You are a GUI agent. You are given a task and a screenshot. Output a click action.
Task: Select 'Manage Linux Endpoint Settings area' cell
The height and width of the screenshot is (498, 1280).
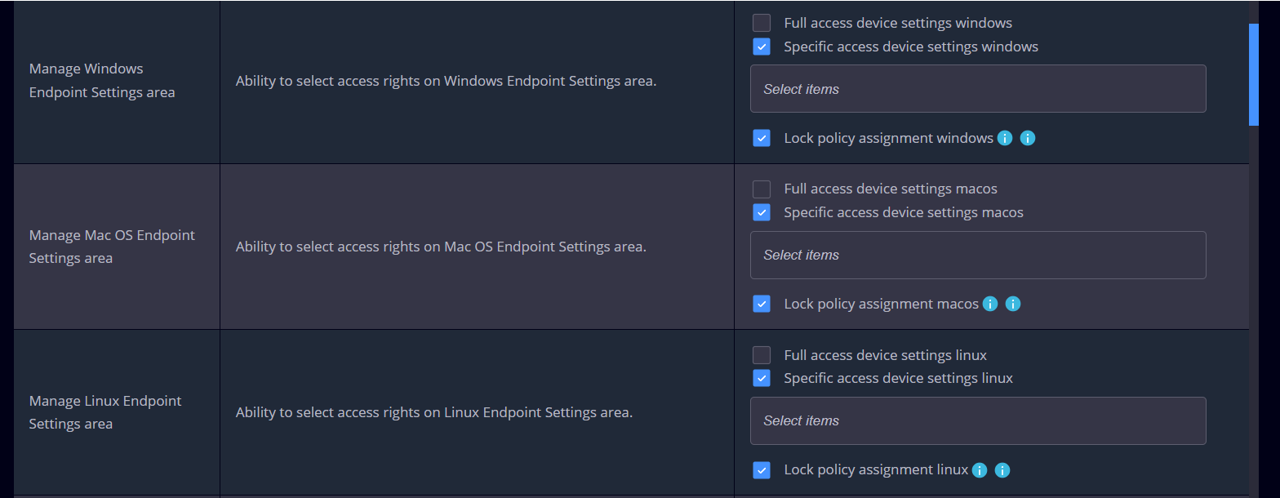[117, 413]
